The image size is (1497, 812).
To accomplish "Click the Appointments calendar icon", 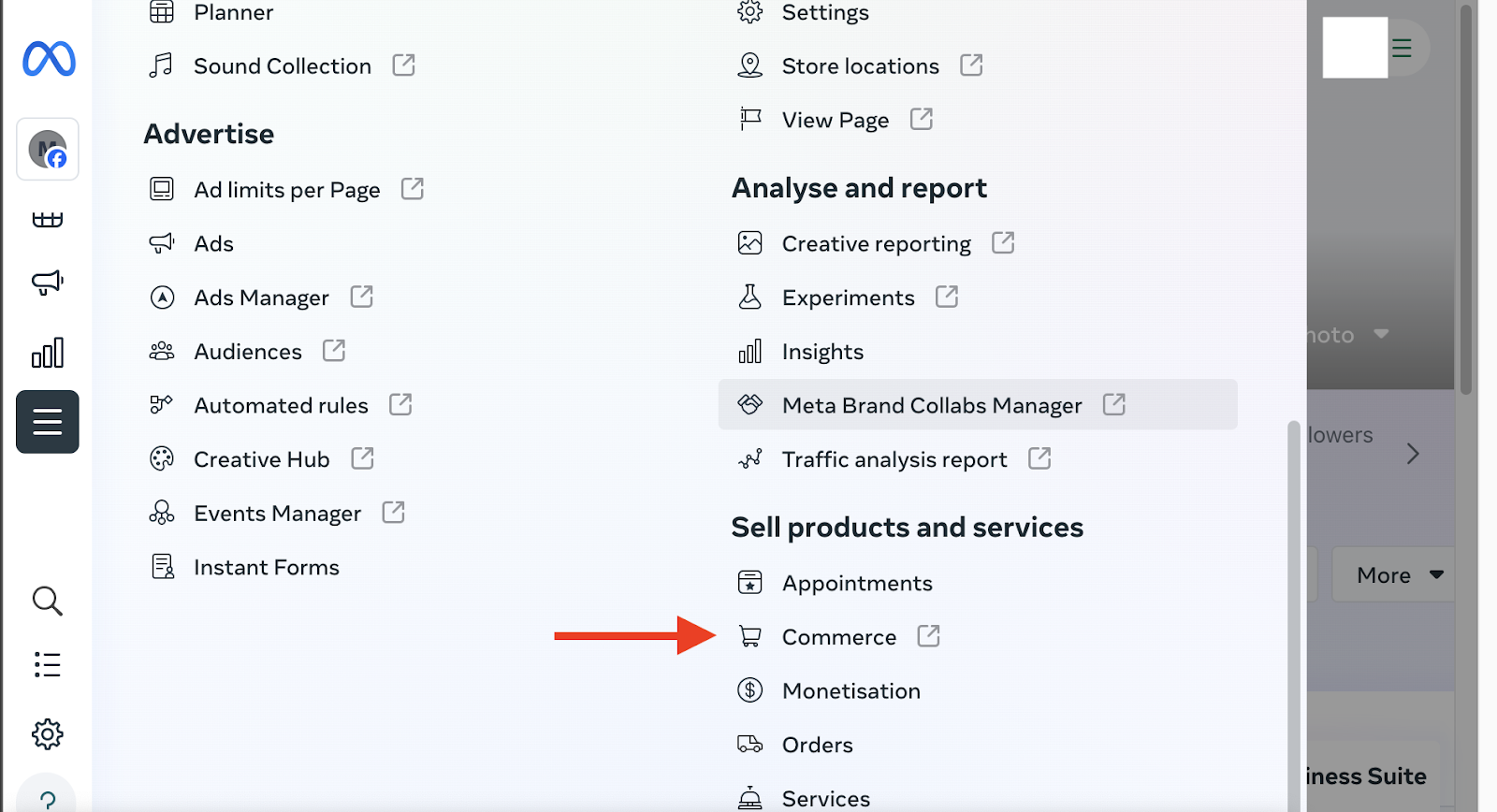I will (750, 583).
